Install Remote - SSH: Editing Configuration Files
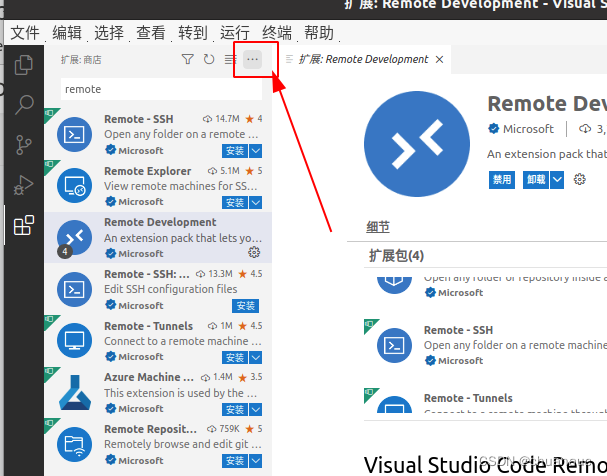The width and height of the screenshot is (607, 476). tap(245, 306)
